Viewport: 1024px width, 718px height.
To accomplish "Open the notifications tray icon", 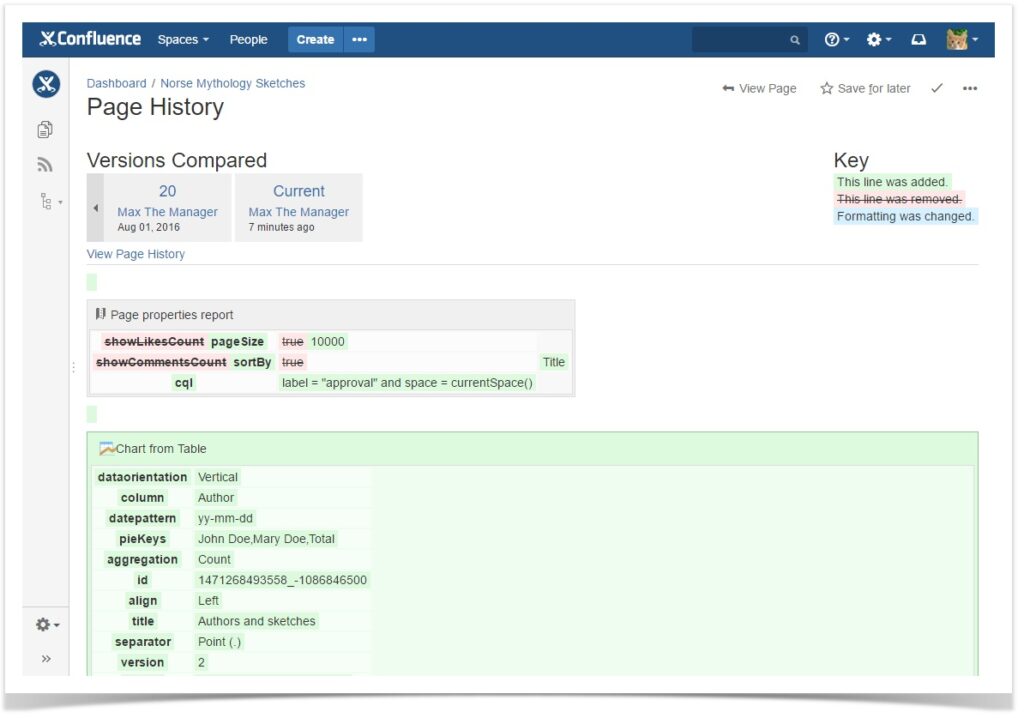I will (919, 39).
